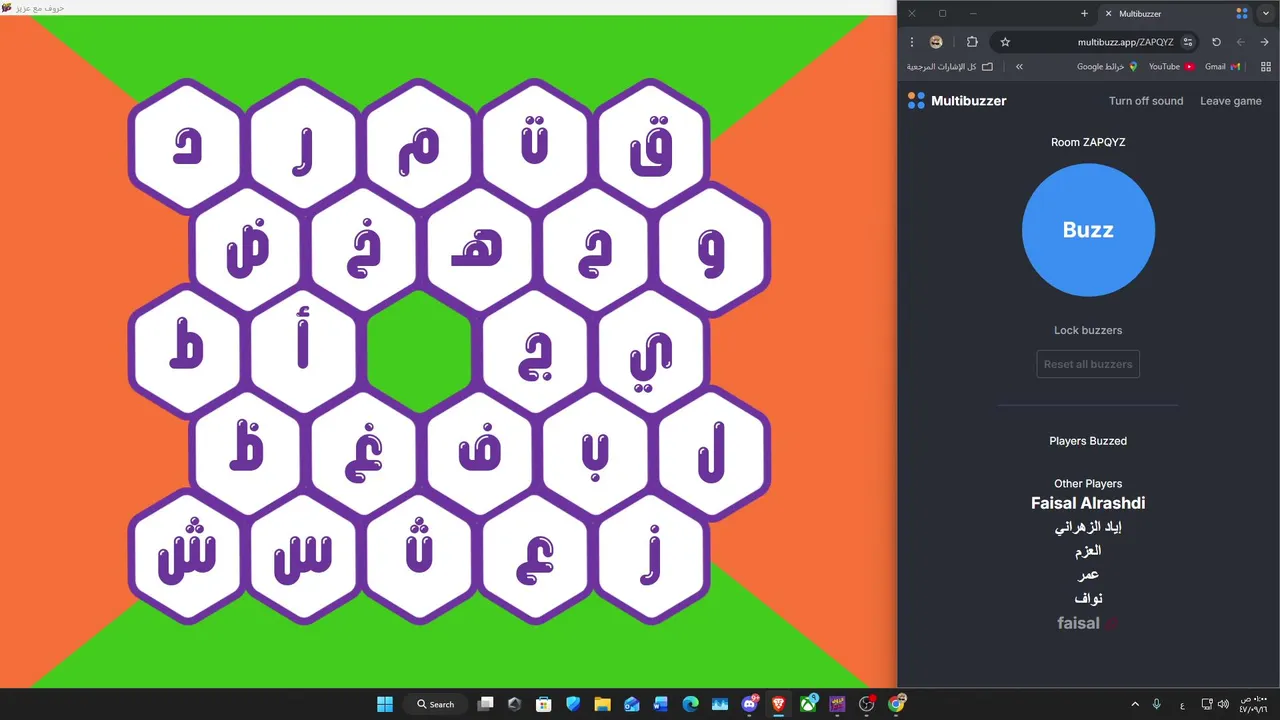1280x720 pixels.
Task: Open the all bookmarks folder
Action: [x=950, y=67]
